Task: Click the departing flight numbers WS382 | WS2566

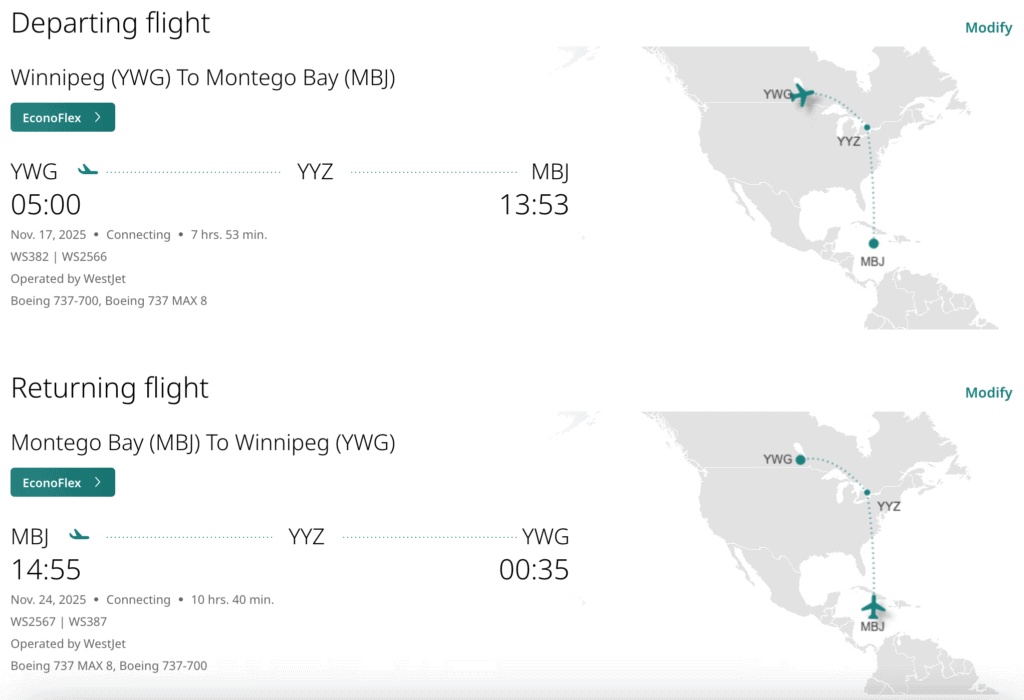Action: point(59,256)
